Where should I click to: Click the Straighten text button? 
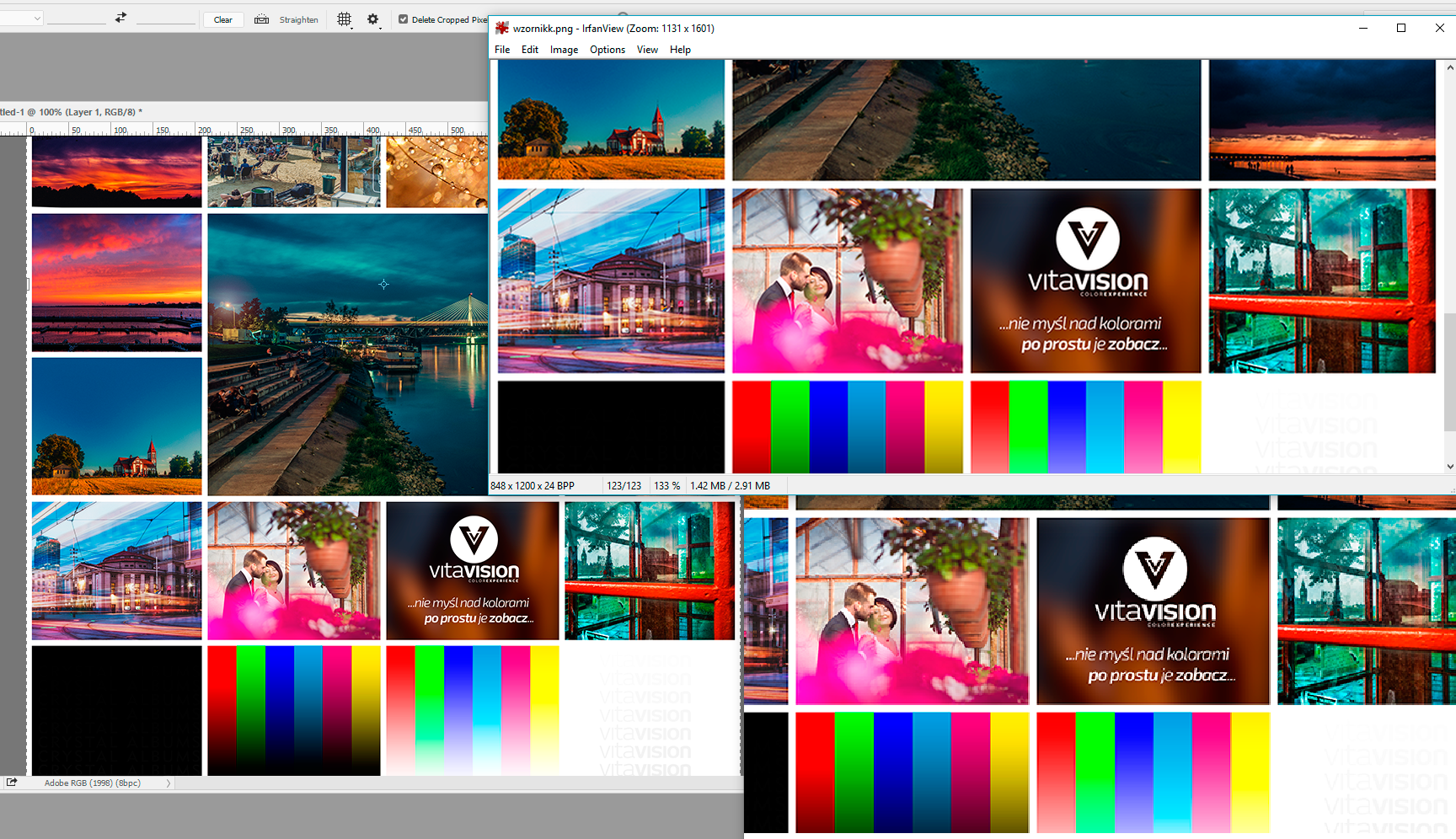[298, 19]
